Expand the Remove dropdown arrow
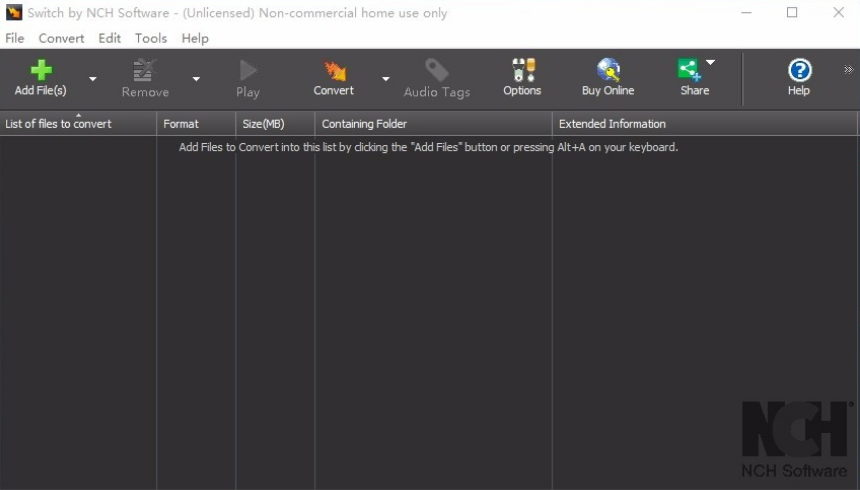Viewport: 860px width, 490px height. pyautogui.click(x=196, y=79)
